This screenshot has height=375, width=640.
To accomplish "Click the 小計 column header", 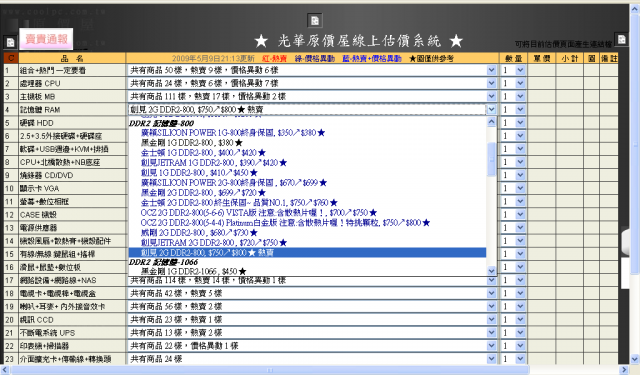I will pyautogui.click(x=569, y=58).
